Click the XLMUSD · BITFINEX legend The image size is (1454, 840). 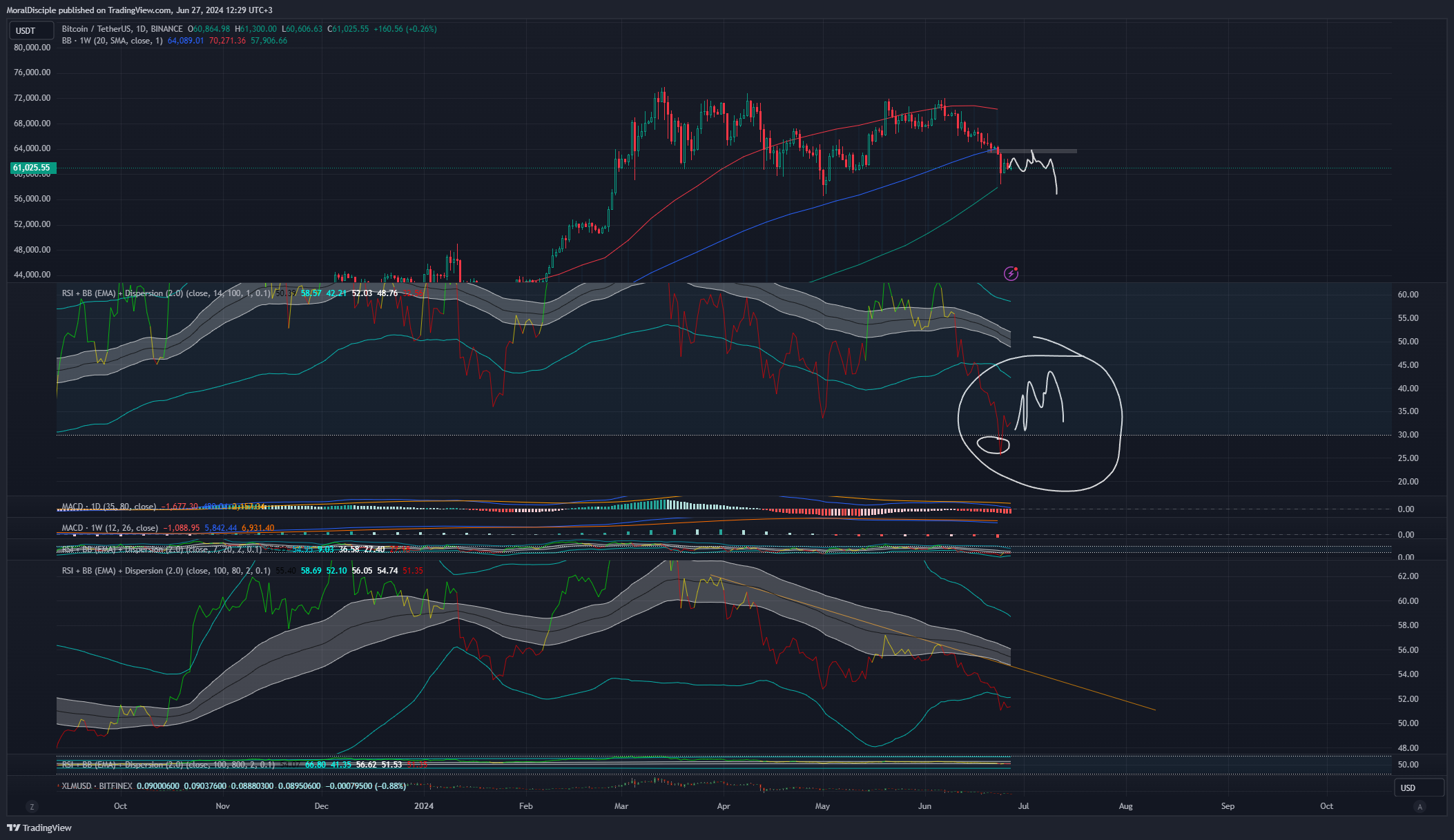coord(97,786)
